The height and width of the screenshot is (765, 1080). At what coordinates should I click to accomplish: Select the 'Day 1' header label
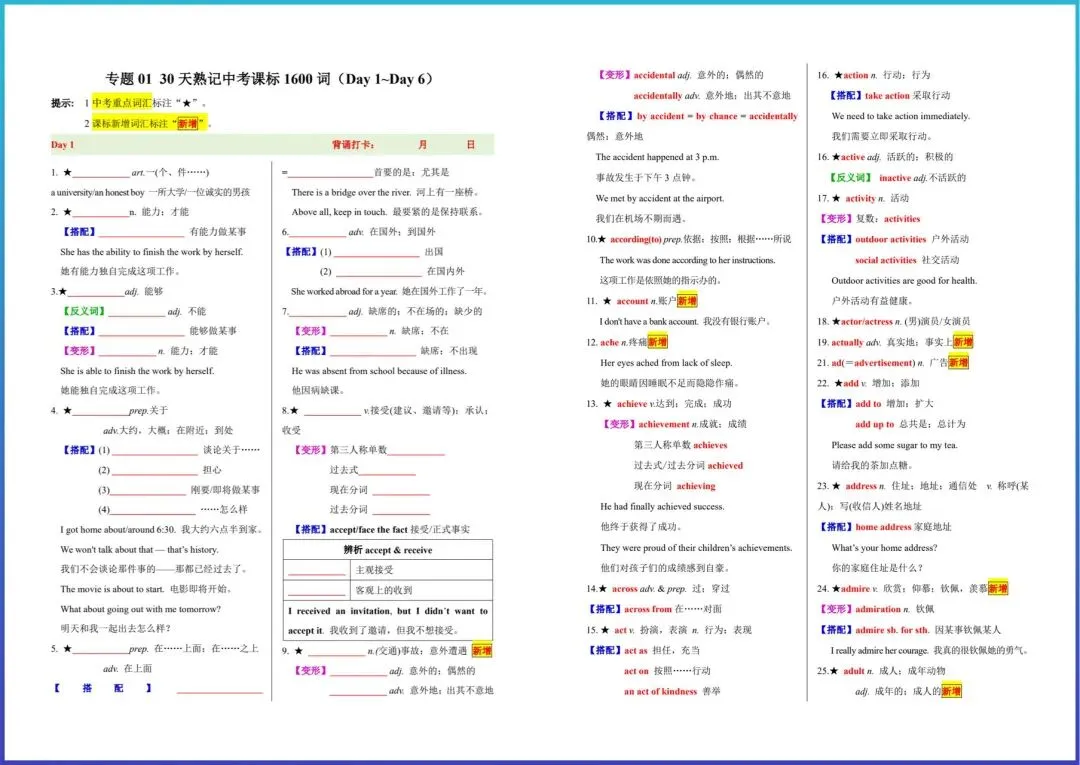click(x=62, y=145)
